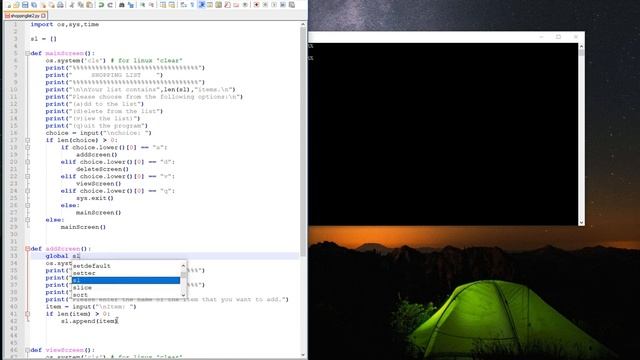Open the Document Map toolbar icon
The width and height of the screenshot is (640, 360).
point(218,5)
